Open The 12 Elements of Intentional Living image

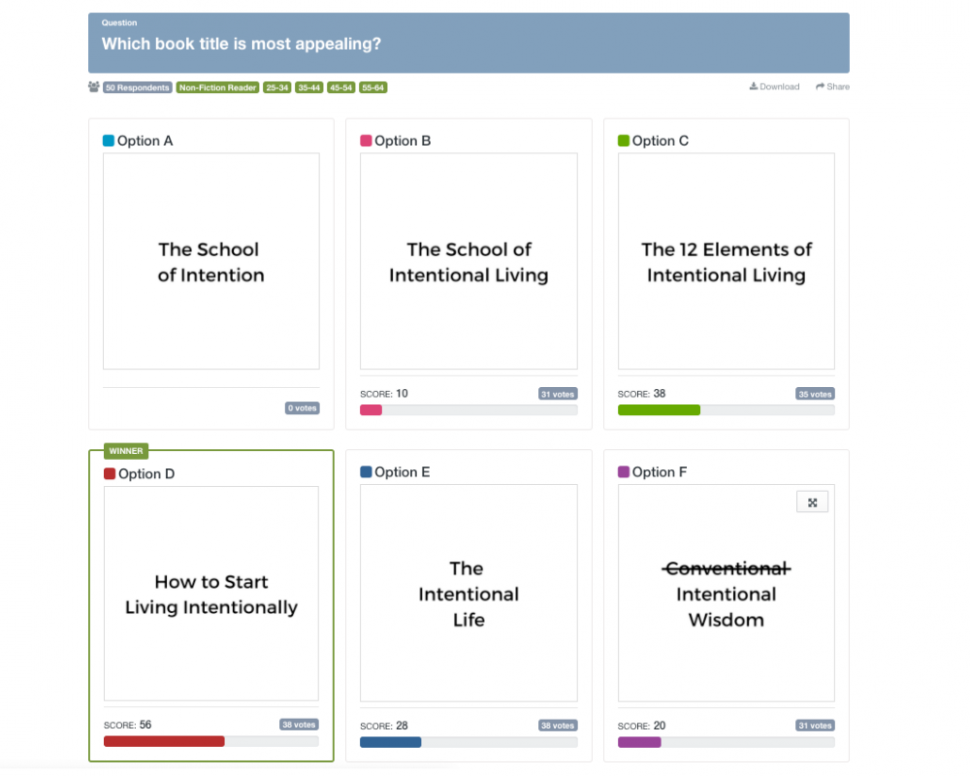click(x=726, y=262)
